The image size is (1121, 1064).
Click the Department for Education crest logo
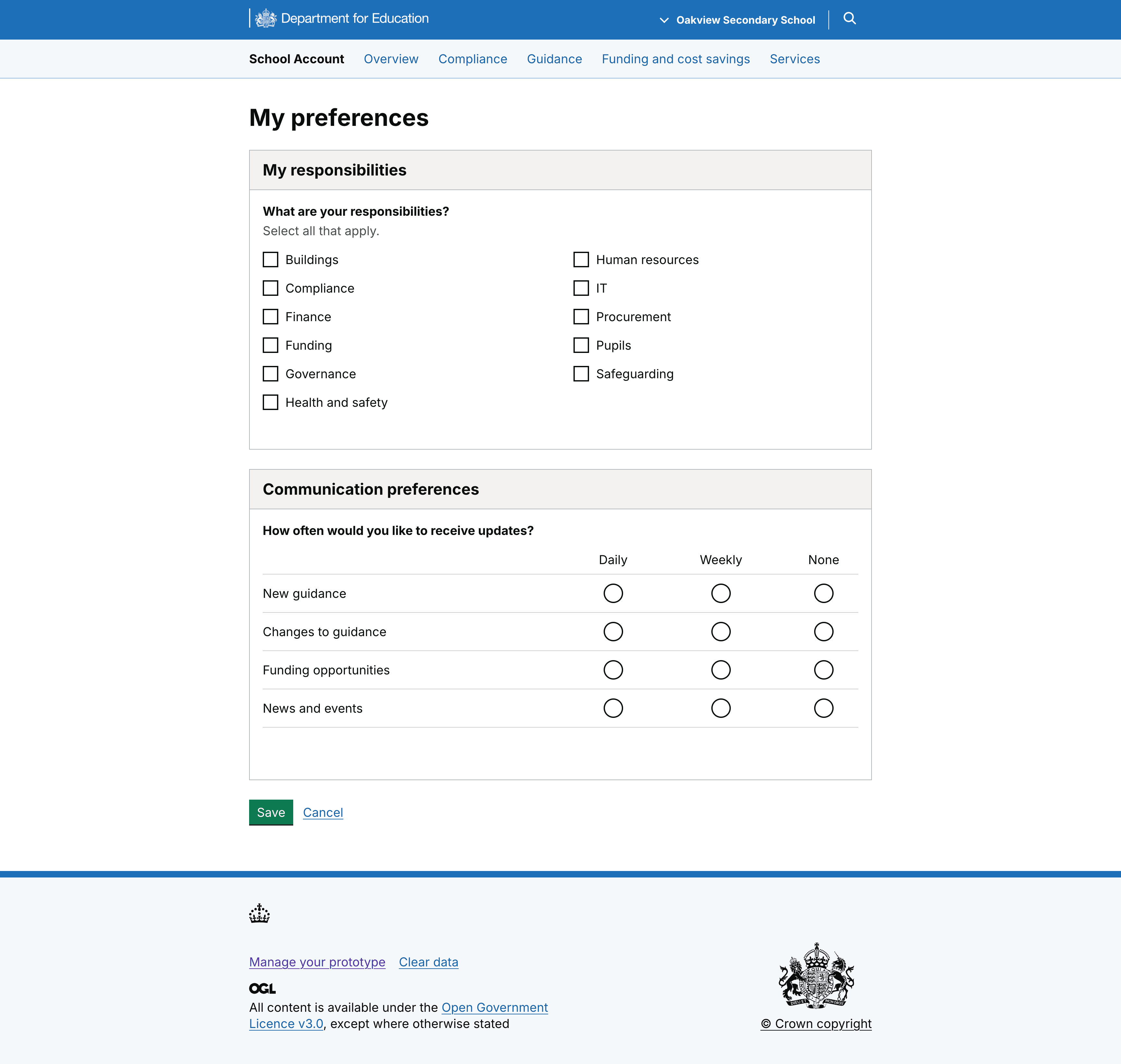pyautogui.click(x=265, y=19)
